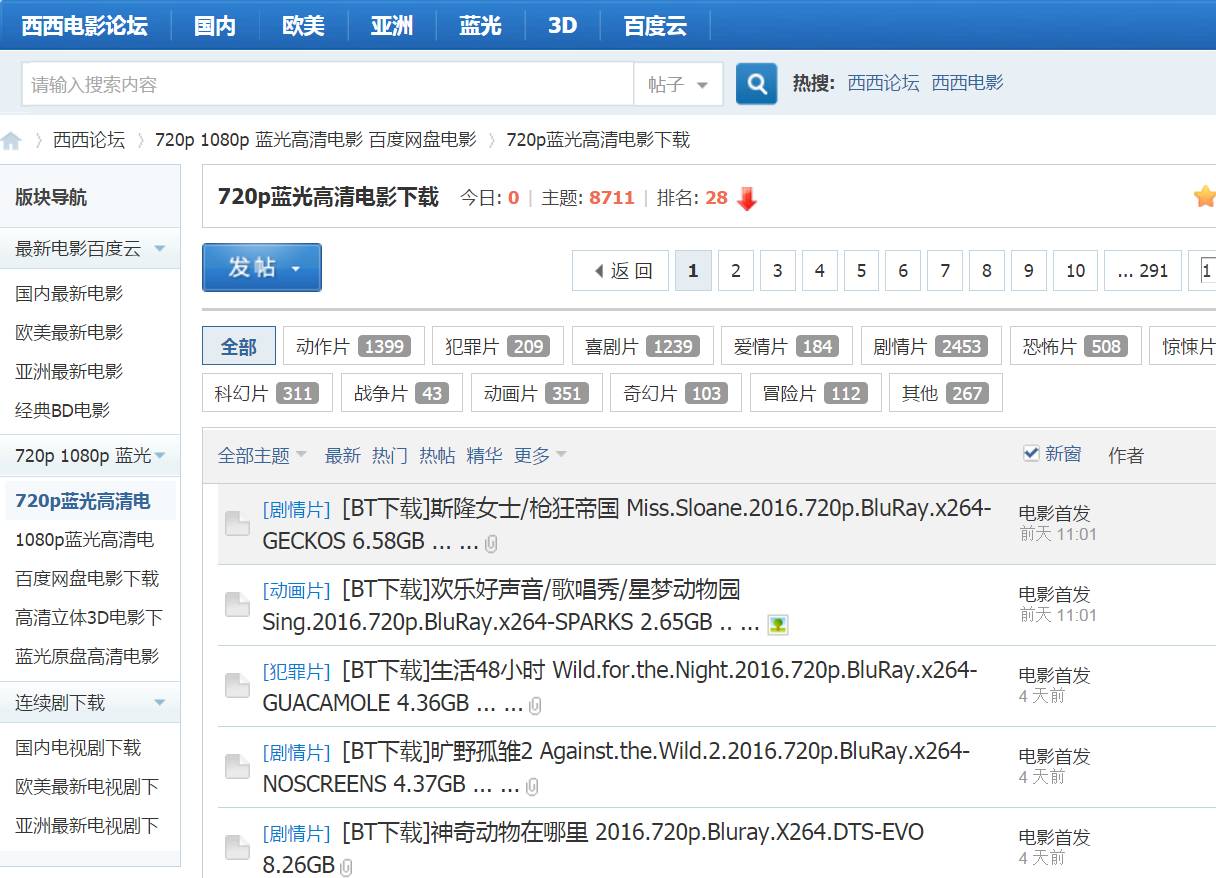
Task: Click the blue search magnifier icon
Action: [x=756, y=83]
